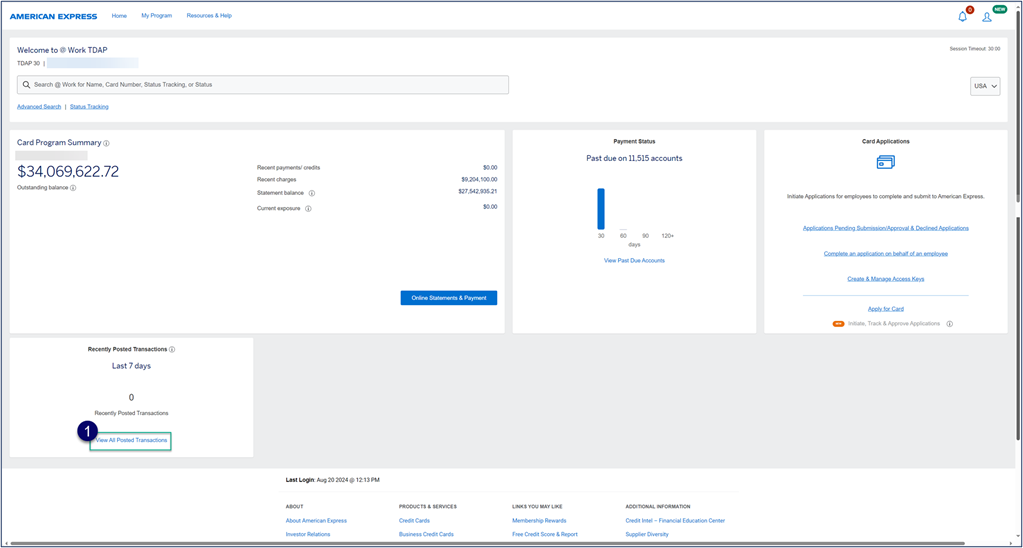Open the user profile icon

(x=987, y=17)
